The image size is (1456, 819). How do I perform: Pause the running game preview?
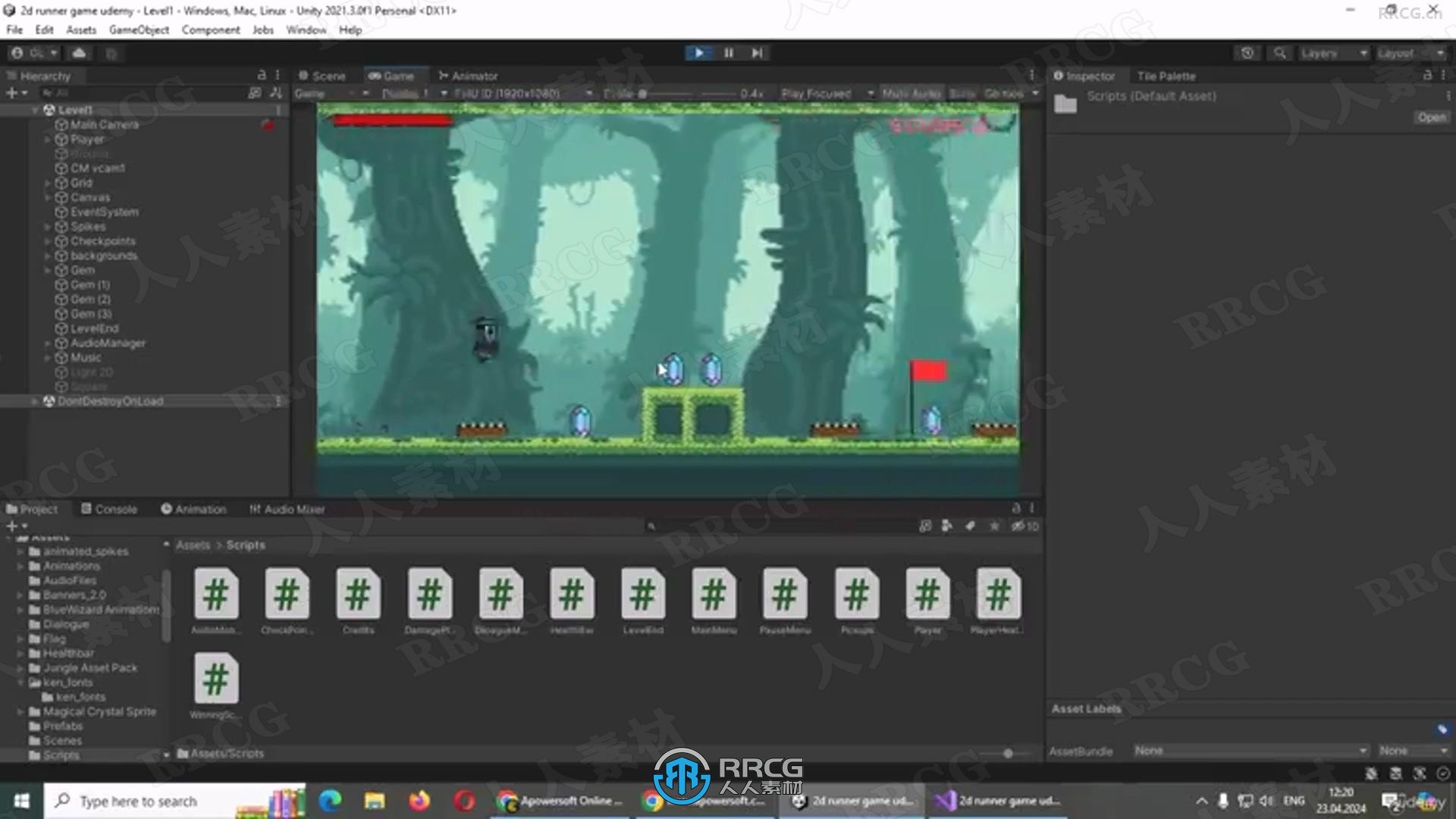[728, 52]
